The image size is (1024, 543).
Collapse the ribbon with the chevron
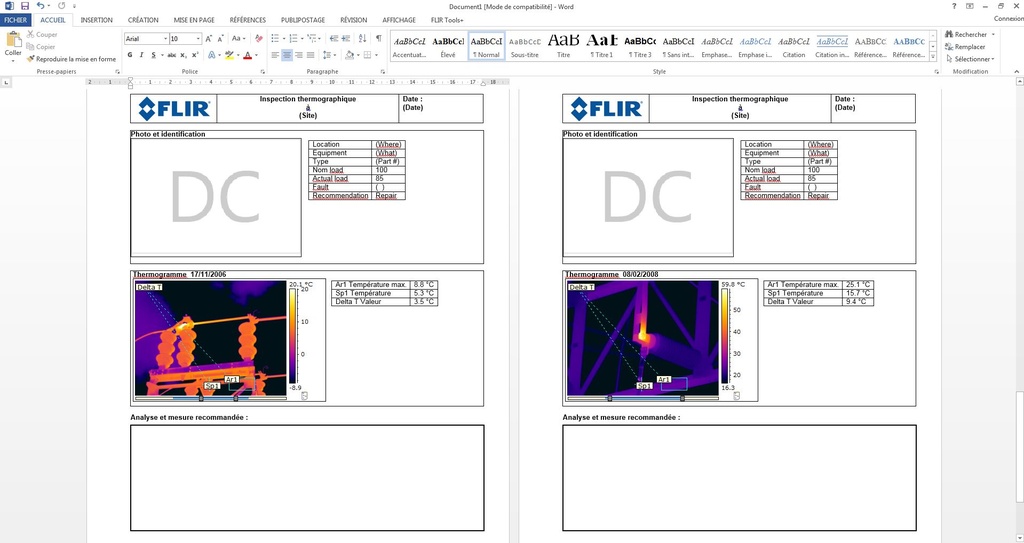pyautogui.click(x=1016, y=72)
